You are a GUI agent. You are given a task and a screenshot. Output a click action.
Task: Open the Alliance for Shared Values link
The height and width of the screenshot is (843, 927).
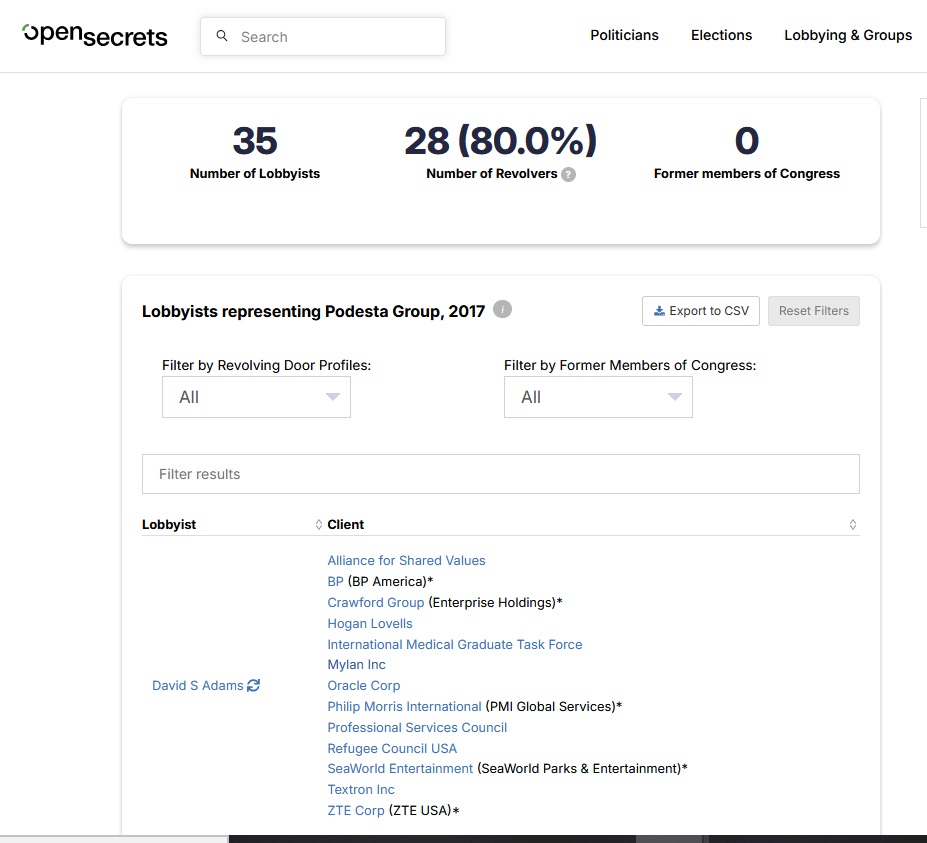point(406,560)
